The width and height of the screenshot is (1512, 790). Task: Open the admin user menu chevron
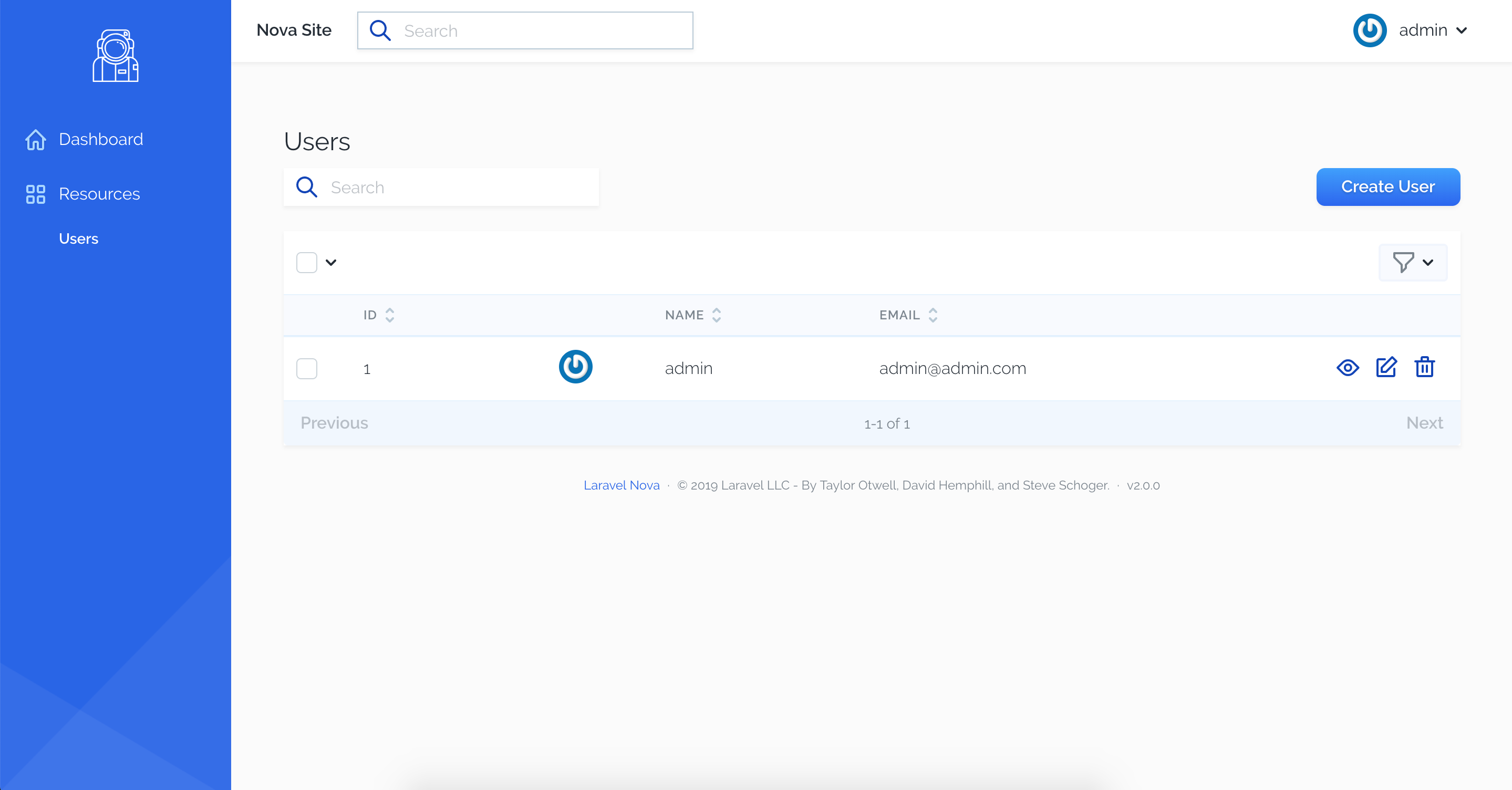(x=1462, y=30)
